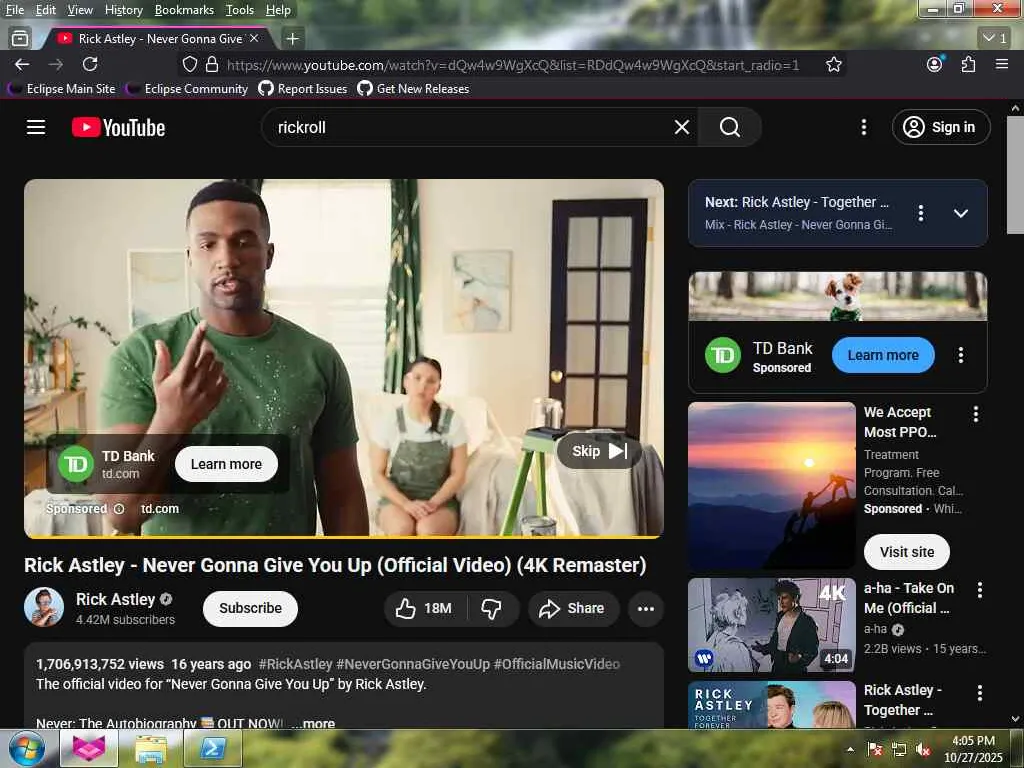Open a-ha Take On Me thumbnail

771,625
